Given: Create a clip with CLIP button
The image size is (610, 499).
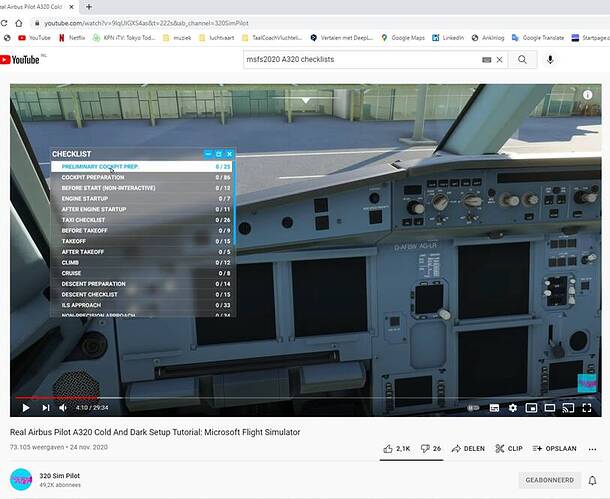Looking at the screenshot, I should point(509,448).
